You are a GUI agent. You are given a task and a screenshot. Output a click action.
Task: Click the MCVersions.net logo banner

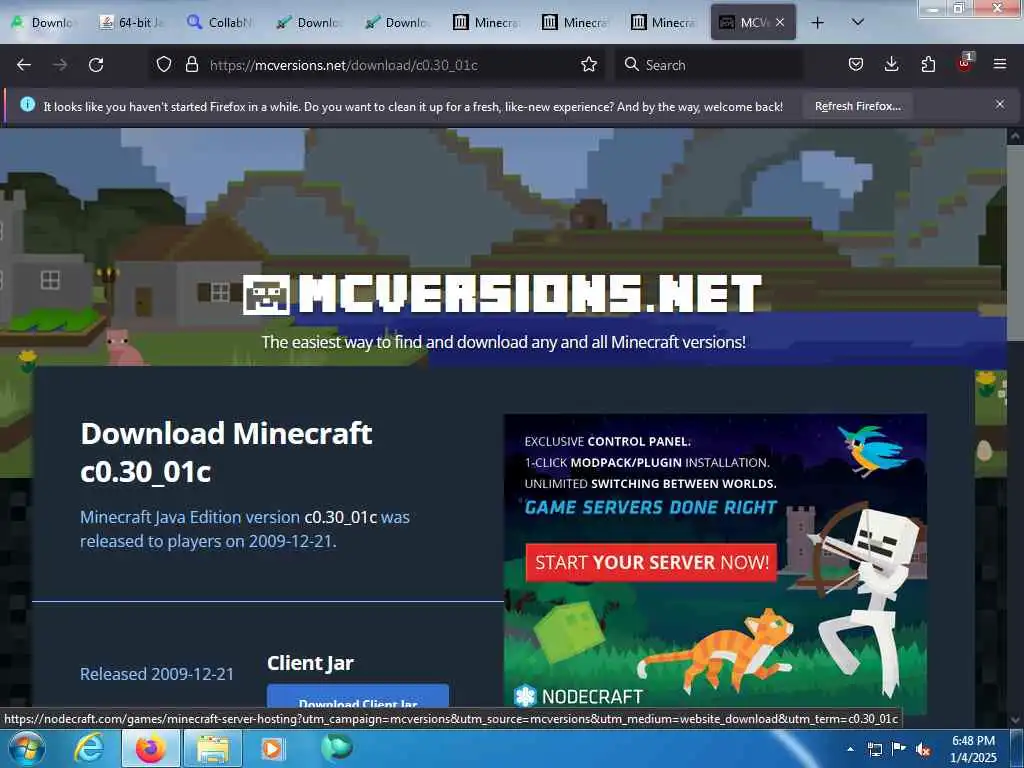coord(502,293)
